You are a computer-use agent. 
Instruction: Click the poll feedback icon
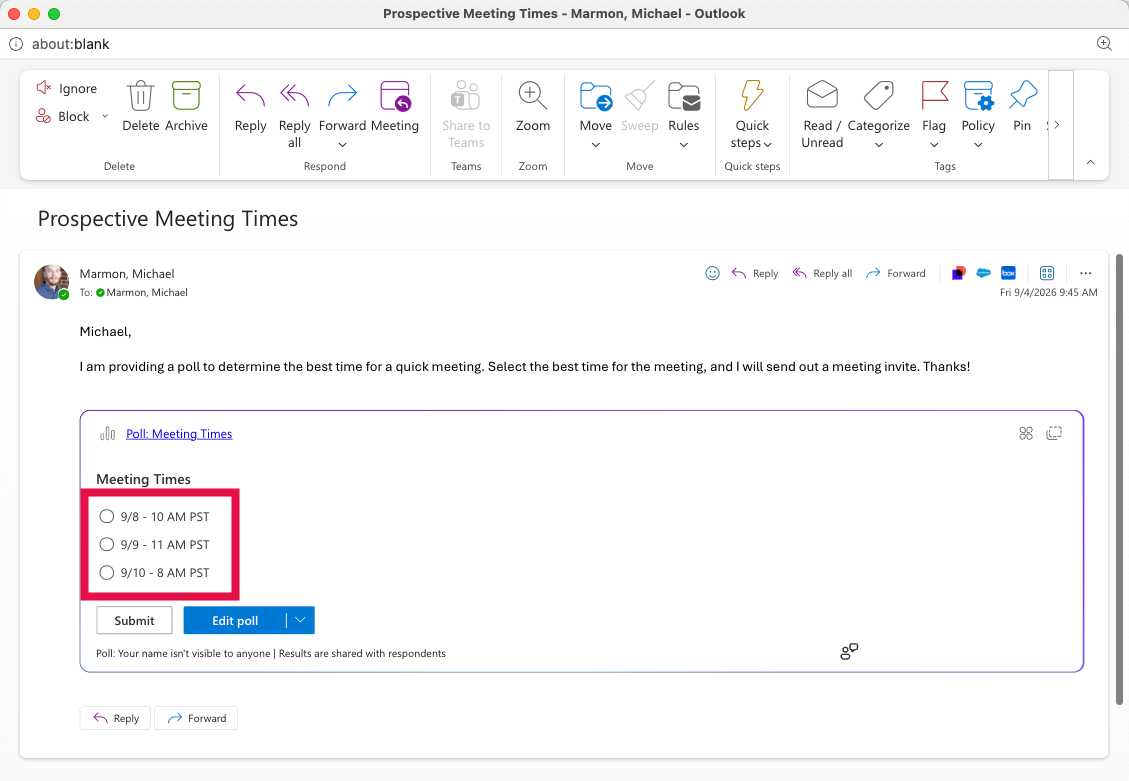(849, 651)
